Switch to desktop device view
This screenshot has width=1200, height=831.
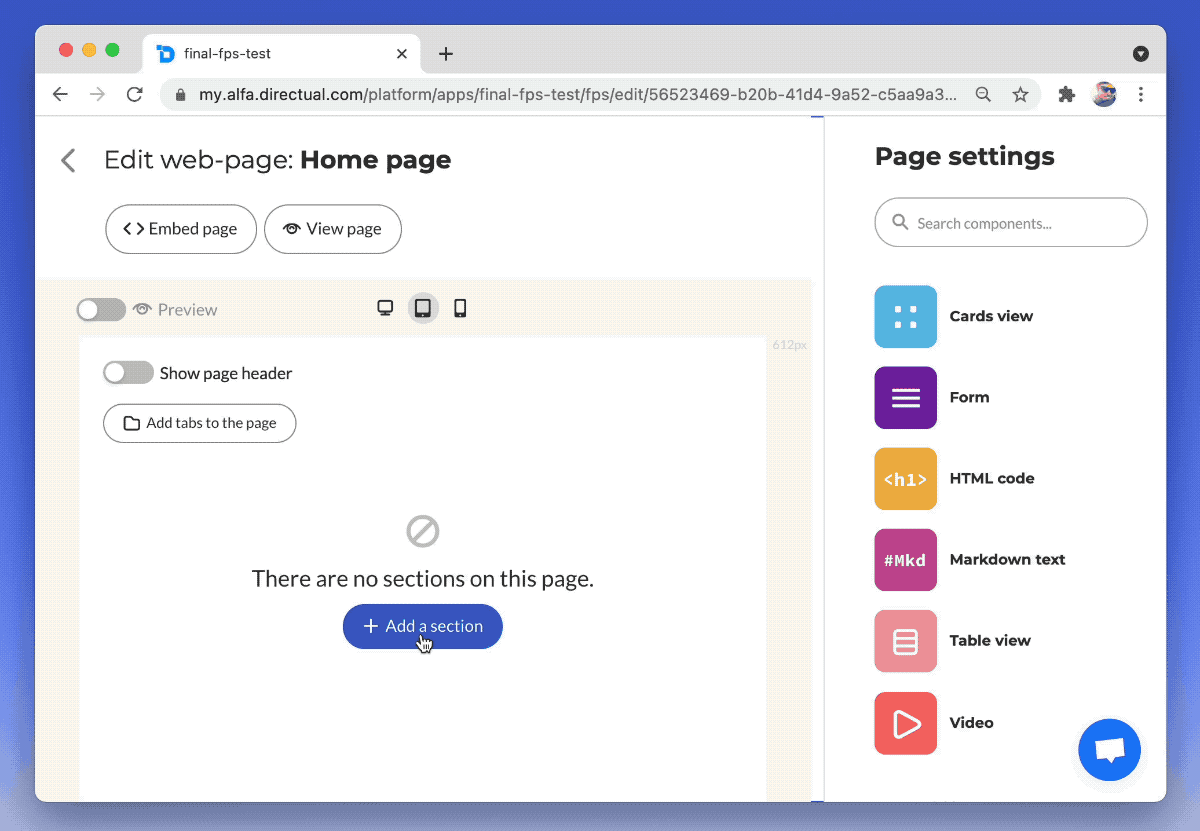point(385,308)
